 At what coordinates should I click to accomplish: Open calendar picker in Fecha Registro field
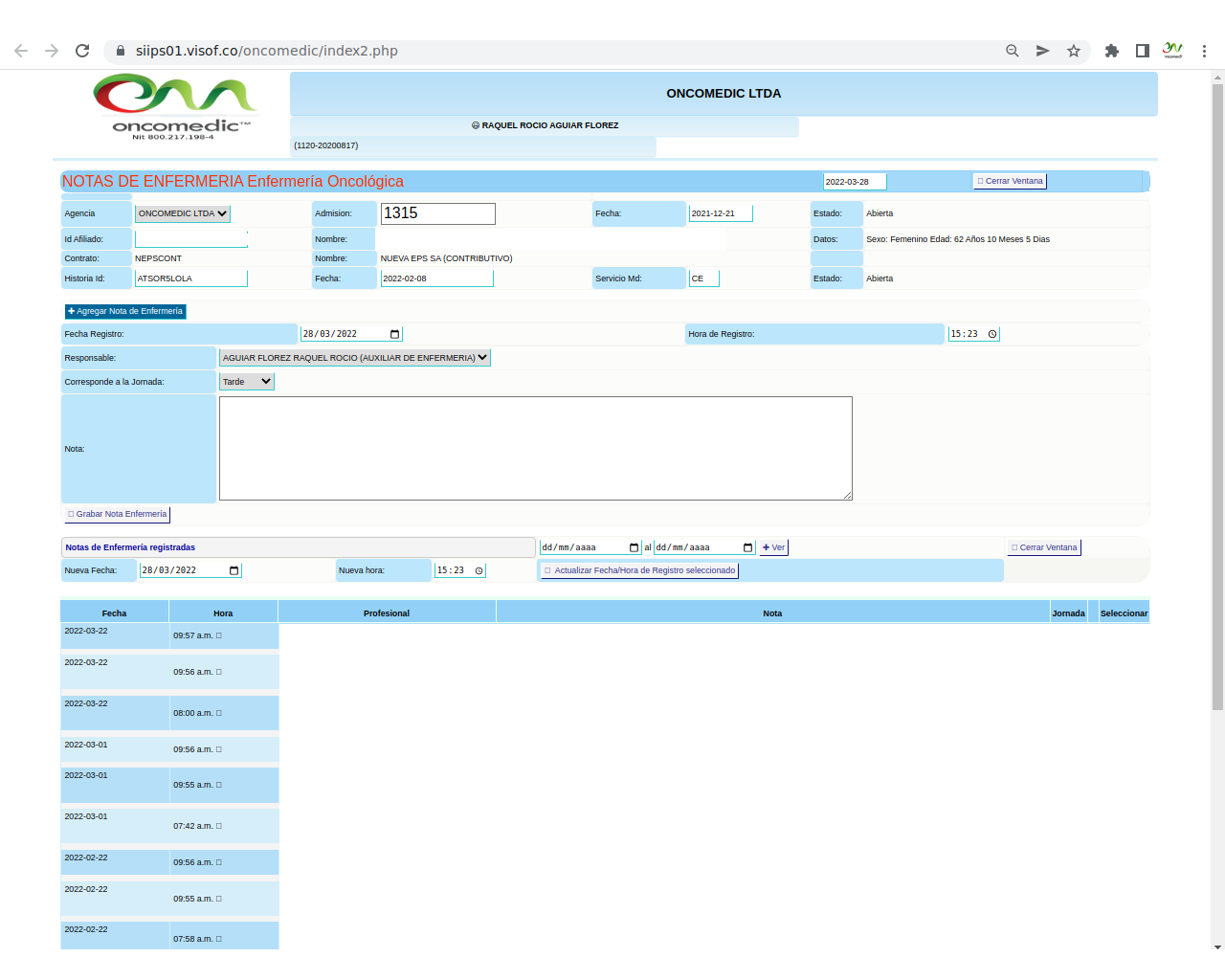pos(394,334)
